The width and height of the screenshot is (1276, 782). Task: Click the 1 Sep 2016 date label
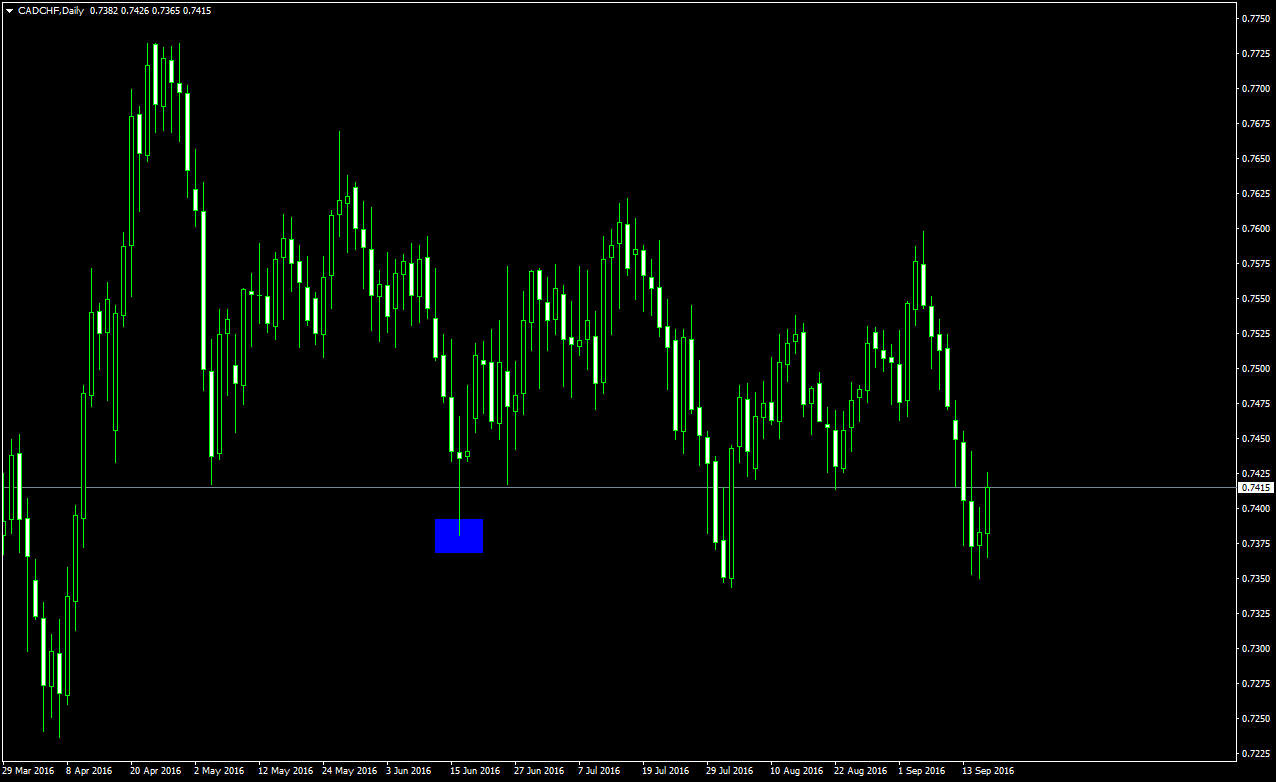pos(921,771)
